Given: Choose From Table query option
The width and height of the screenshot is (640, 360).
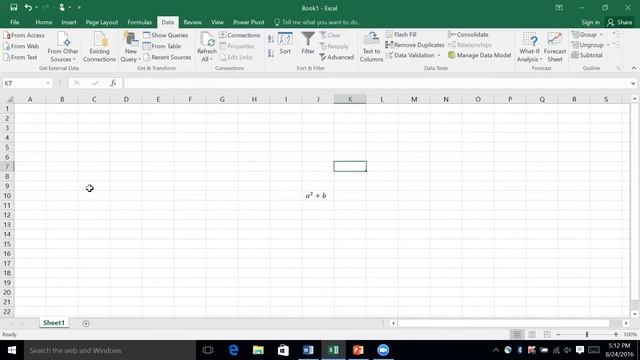Looking at the screenshot, I should 162,46.
